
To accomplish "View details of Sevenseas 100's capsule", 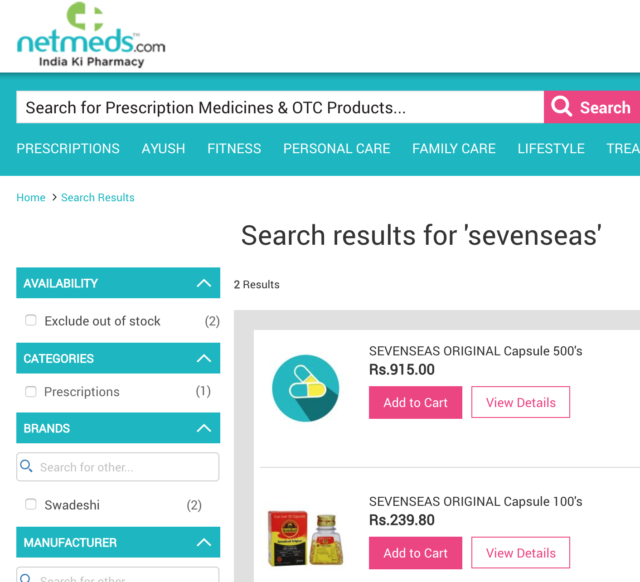I will coord(520,553).
